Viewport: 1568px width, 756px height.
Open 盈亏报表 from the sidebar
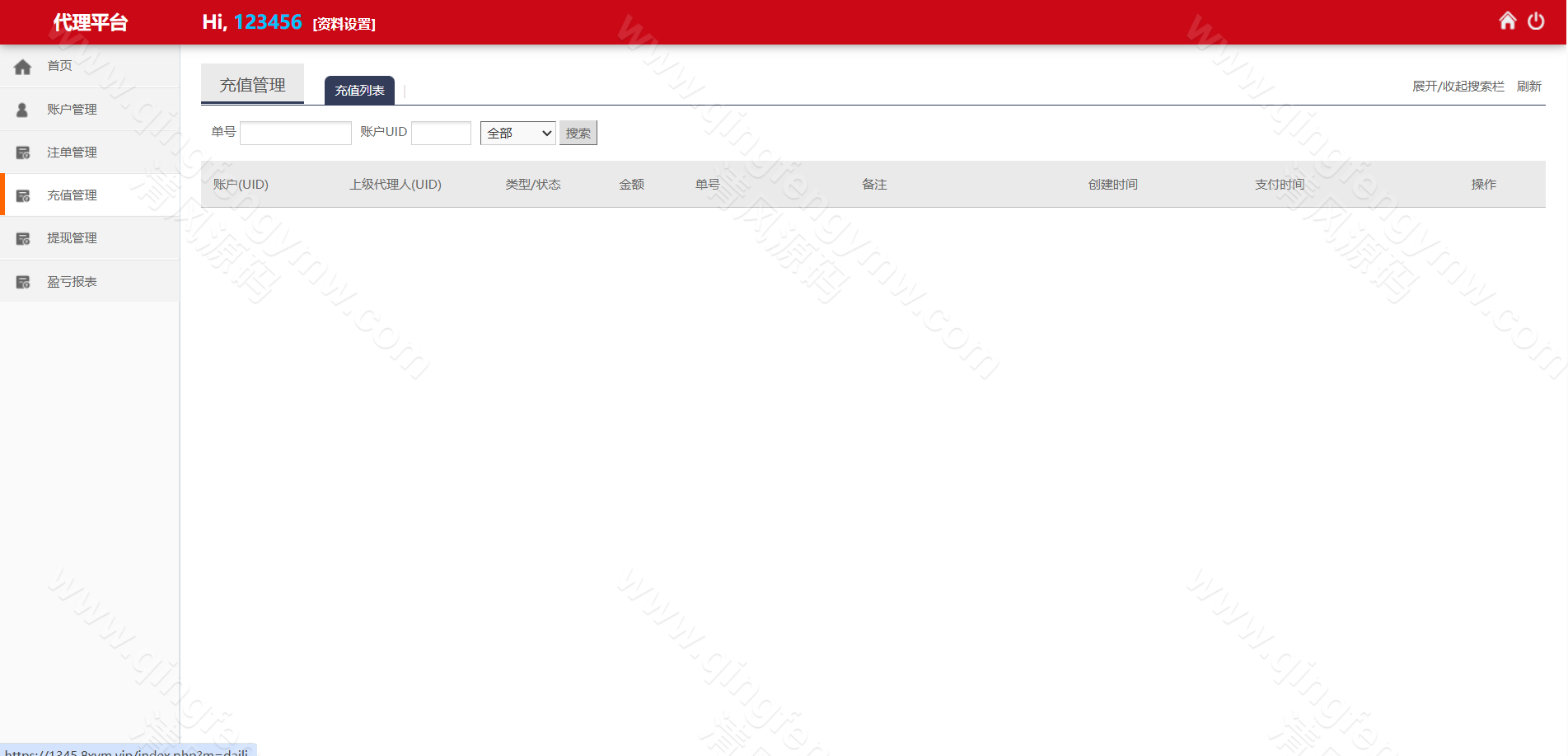pos(72,282)
